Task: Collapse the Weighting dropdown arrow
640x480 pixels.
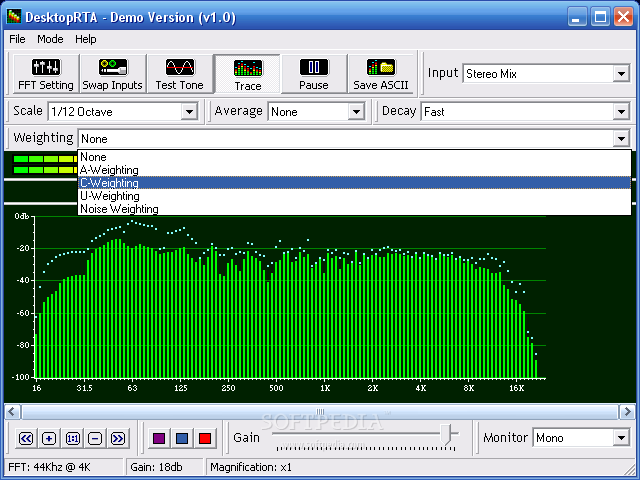Action: [x=621, y=139]
